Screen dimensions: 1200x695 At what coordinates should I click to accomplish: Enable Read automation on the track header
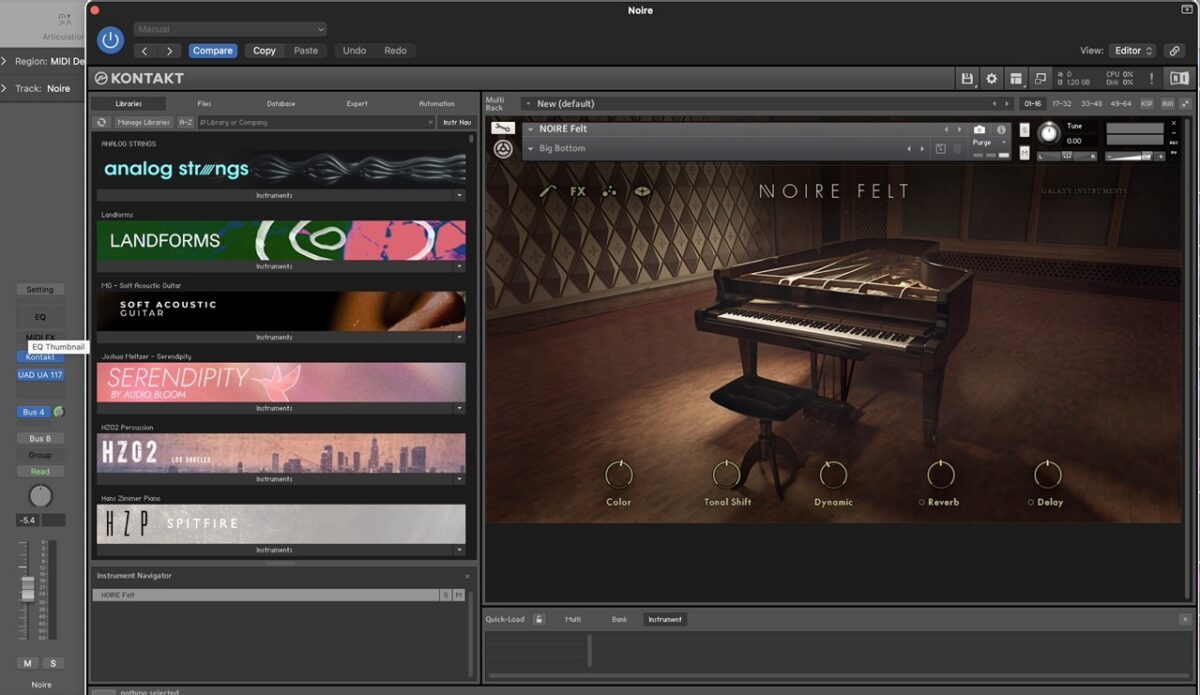40,471
